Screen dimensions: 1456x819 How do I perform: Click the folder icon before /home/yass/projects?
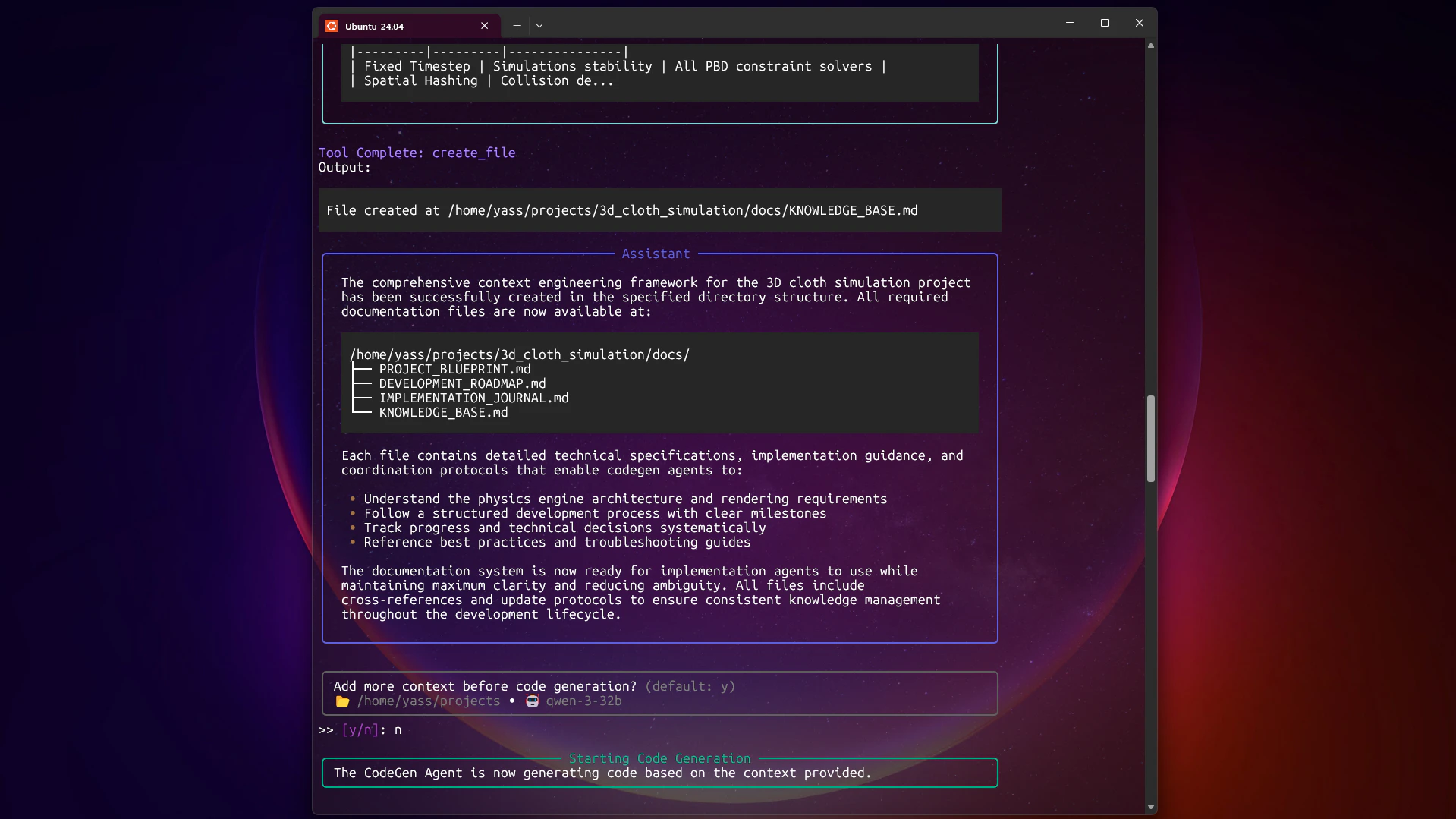(x=343, y=701)
